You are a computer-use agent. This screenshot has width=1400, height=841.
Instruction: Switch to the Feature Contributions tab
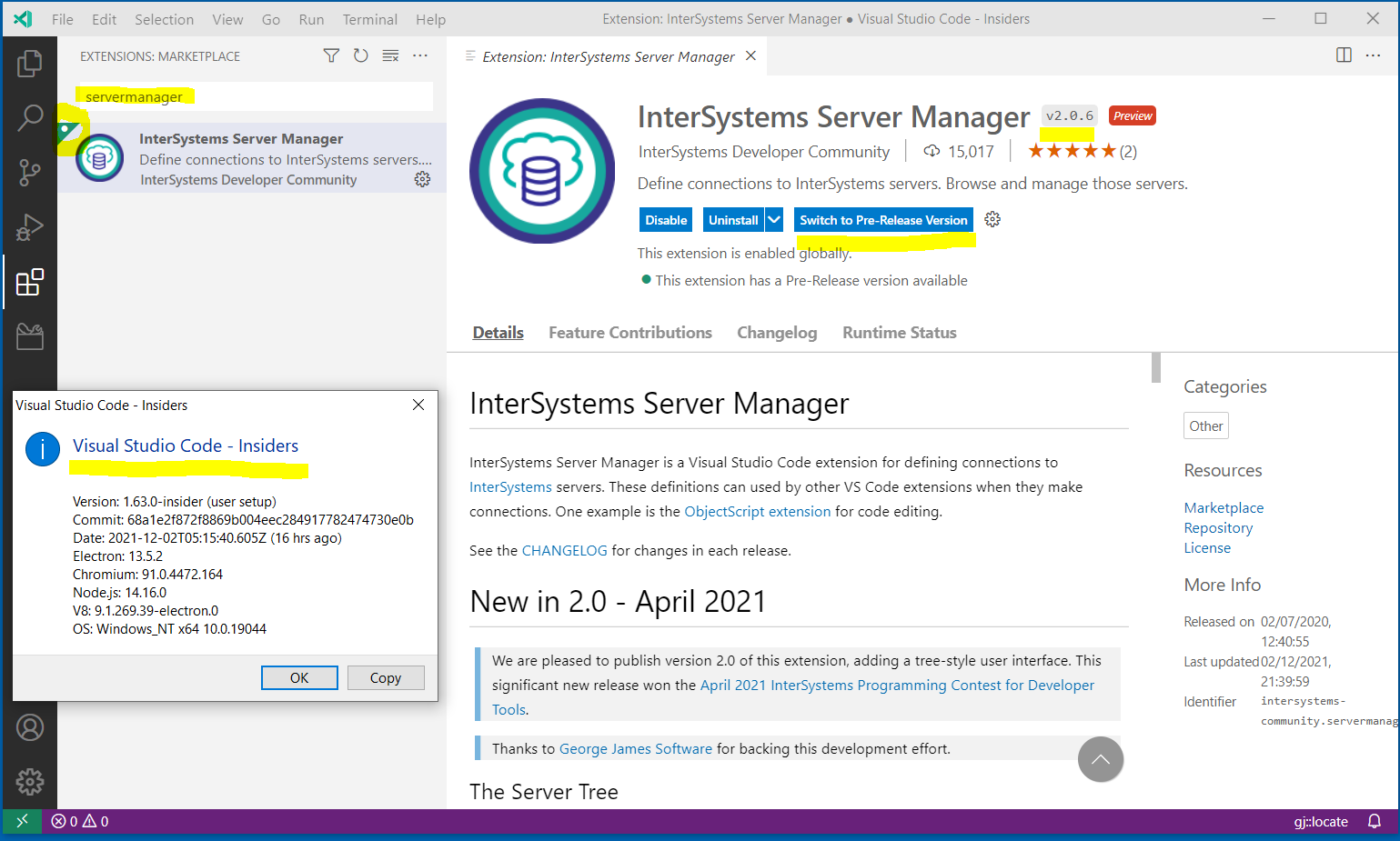(630, 333)
